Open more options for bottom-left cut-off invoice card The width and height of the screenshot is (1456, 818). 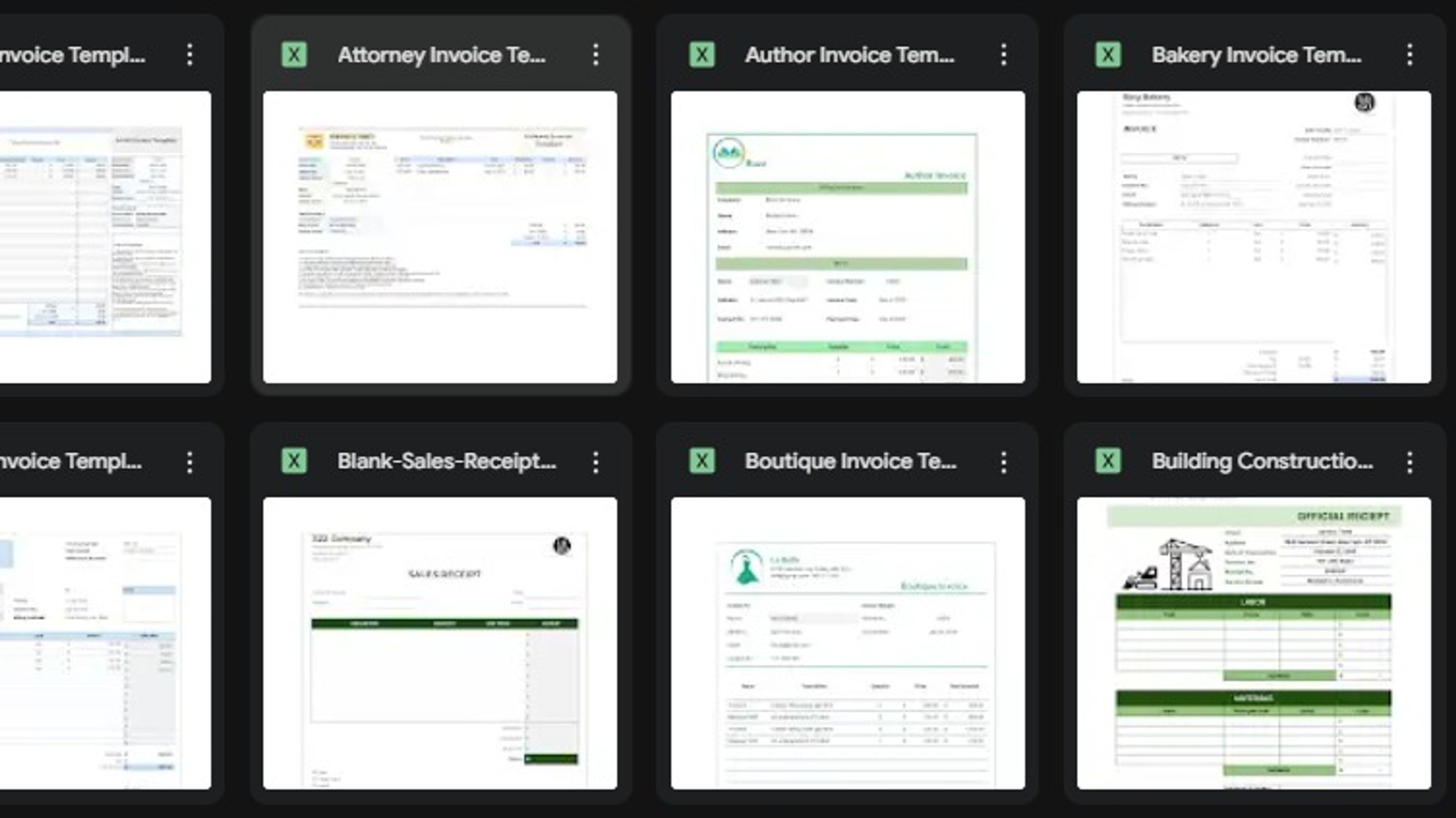[x=190, y=462]
